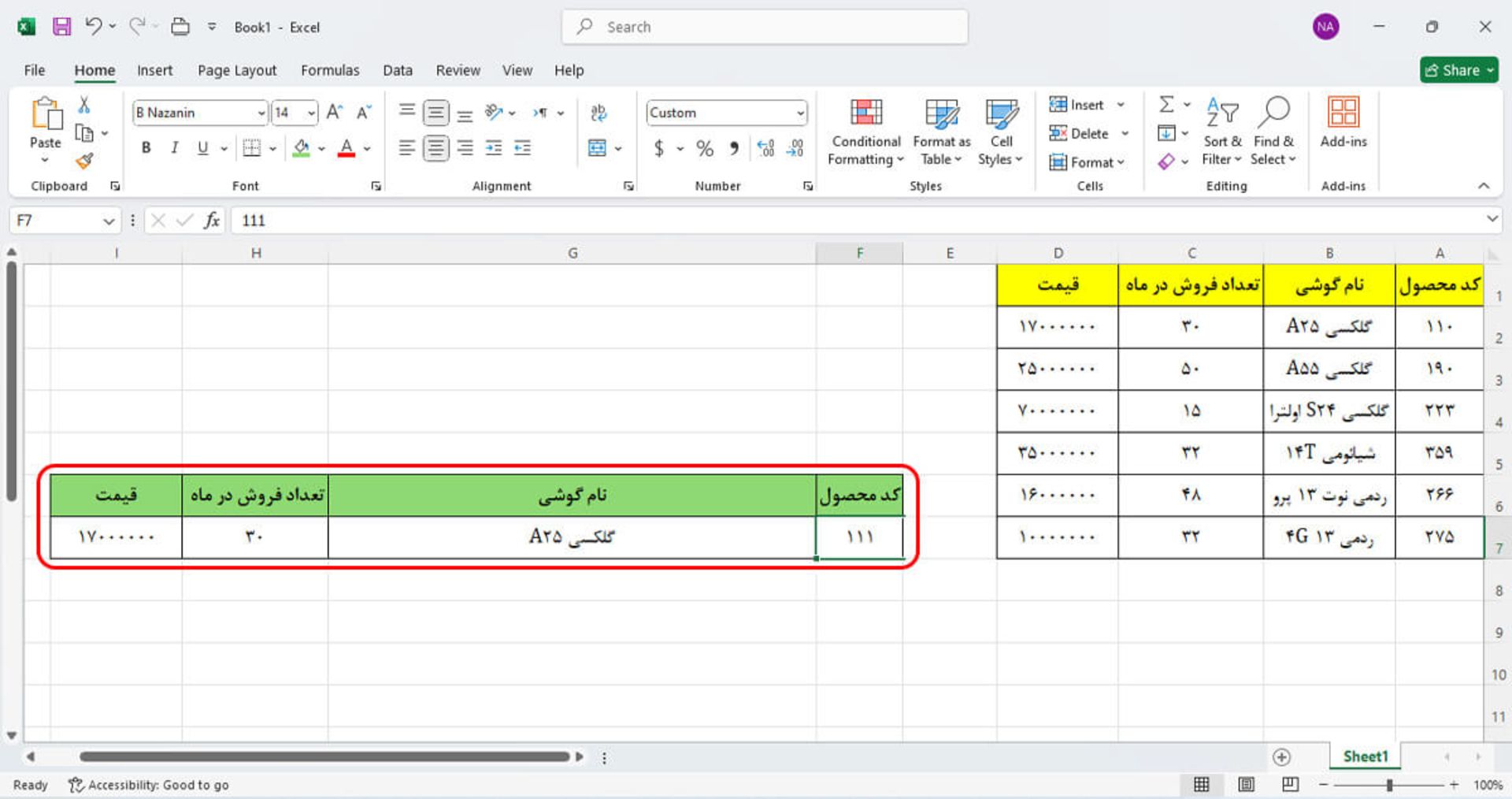Click the Cut scissors icon
The width and height of the screenshot is (1512, 799).
[84, 105]
